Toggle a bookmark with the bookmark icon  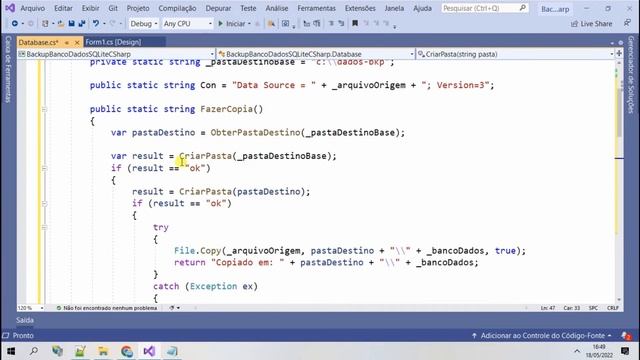(x=355, y=24)
